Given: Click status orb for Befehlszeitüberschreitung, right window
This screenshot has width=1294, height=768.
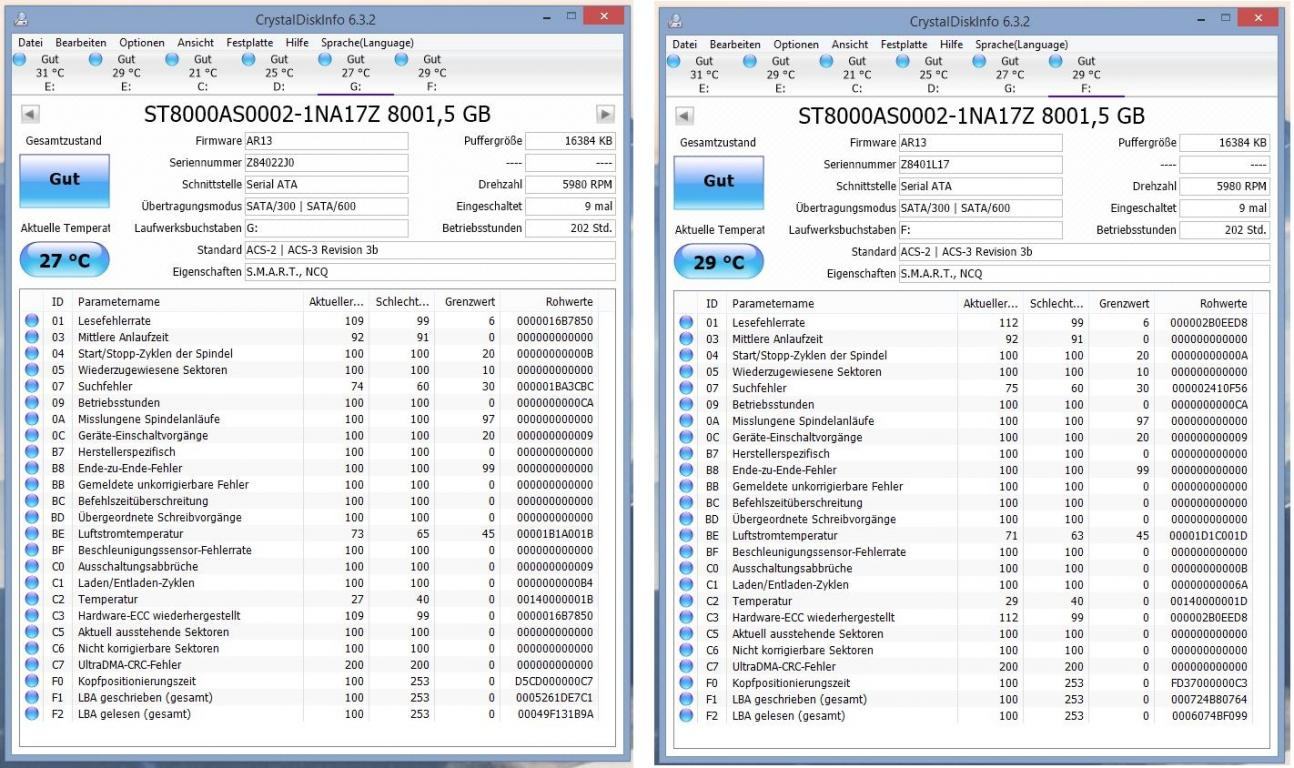Looking at the screenshot, I should pyautogui.click(x=686, y=503).
